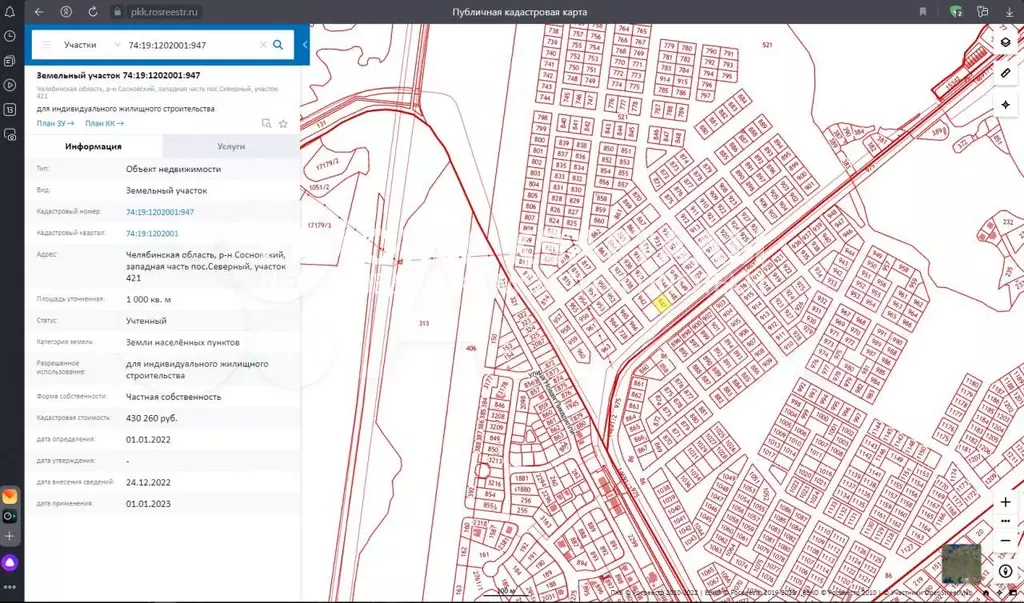Image resolution: width=1024 pixels, height=603 pixels.
Task: Click the page title Публичная кадастровая карта
Action: pyautogui.click(x=520, y=12)
